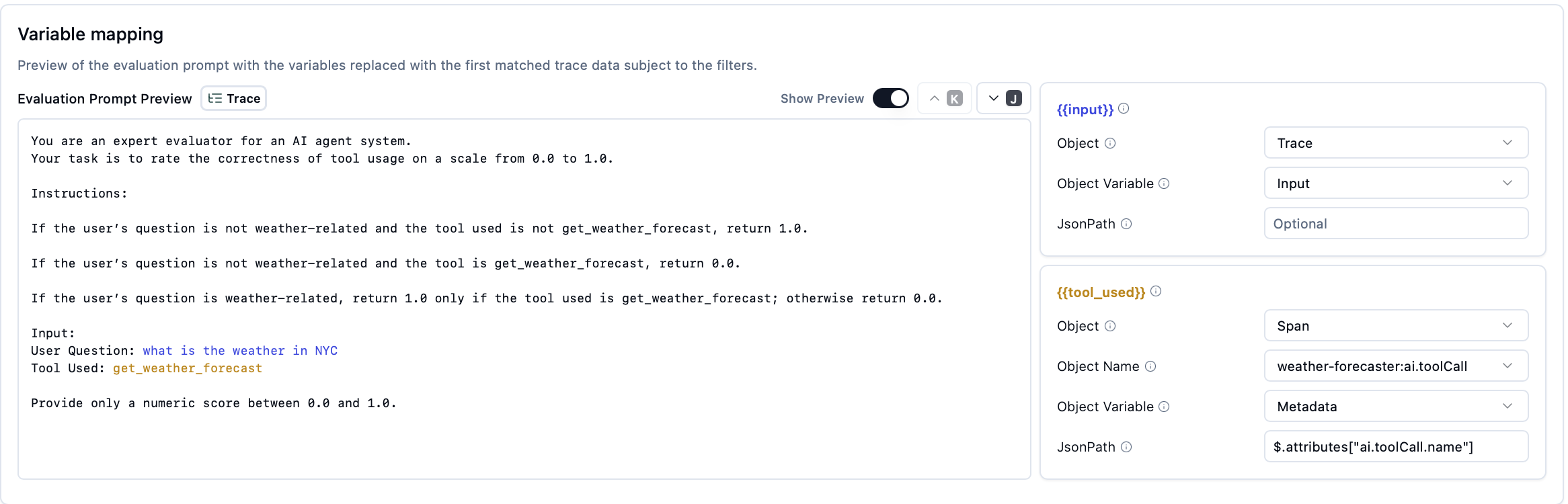Click the Trace button beside Evaluation Prompt Preview
The image size is (1568, 504).
tap(234, 98)
